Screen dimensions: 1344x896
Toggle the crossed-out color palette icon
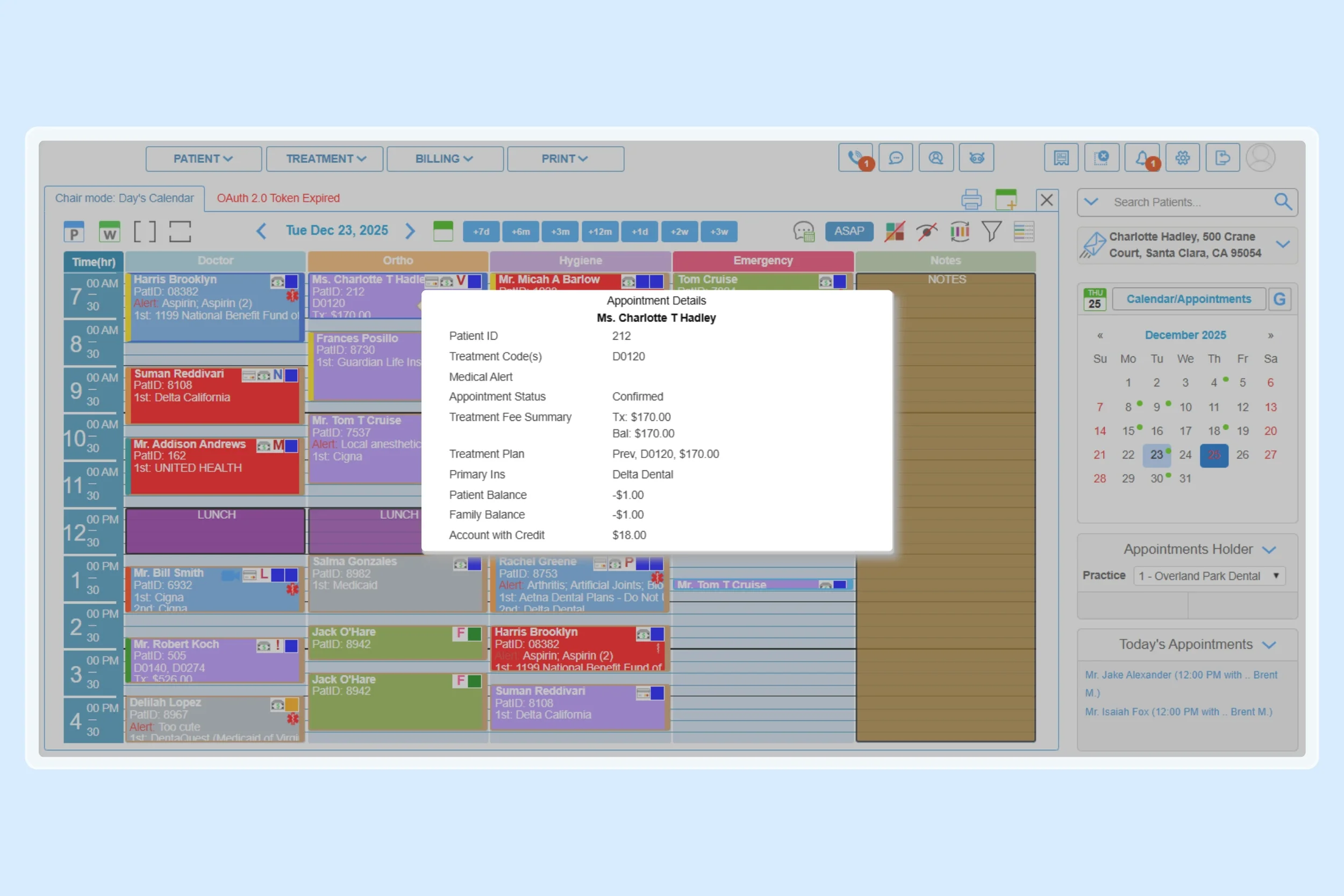click(x=894, y=232)
